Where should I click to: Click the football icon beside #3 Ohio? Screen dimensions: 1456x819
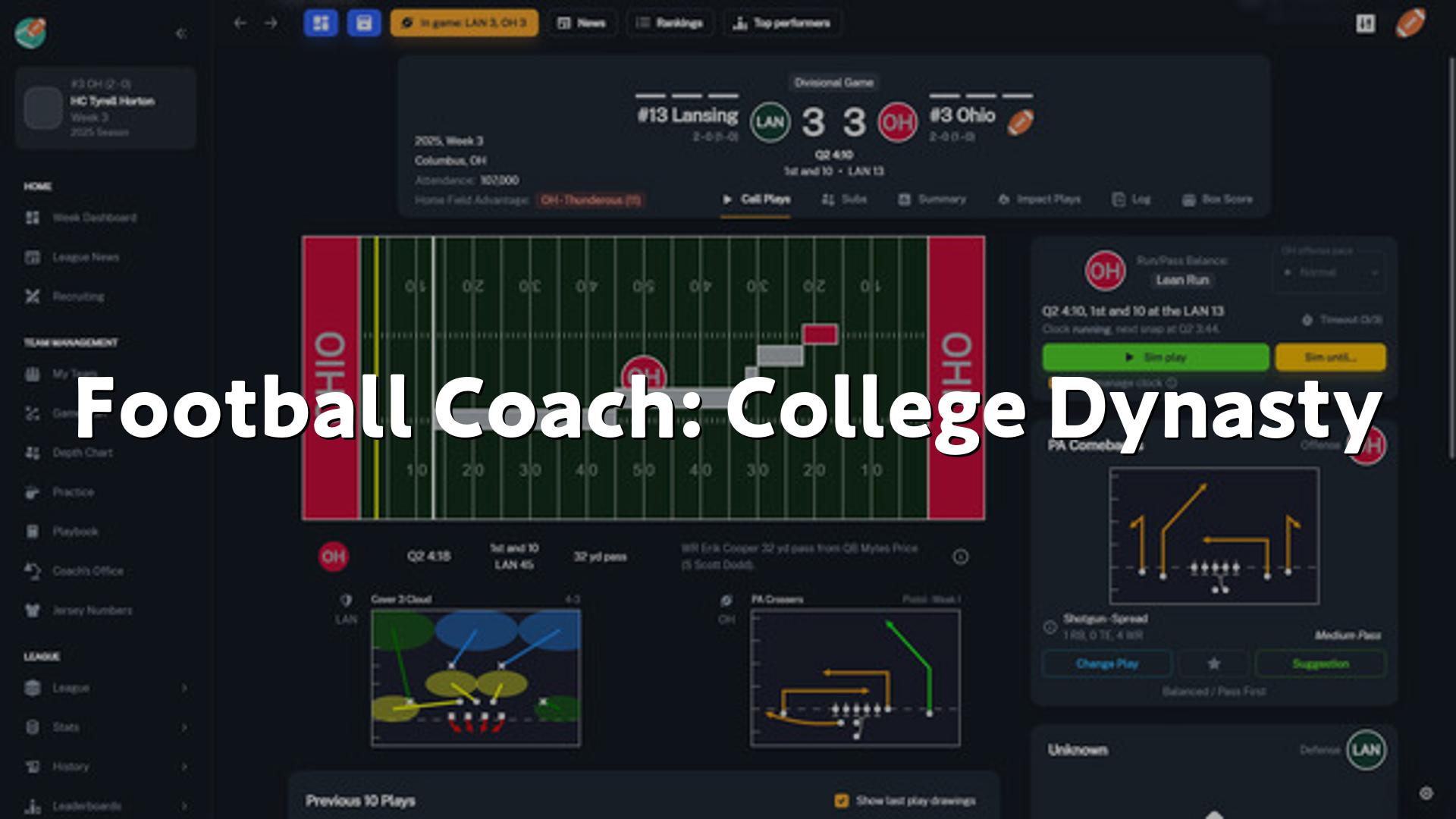[x=1020, y=121]
